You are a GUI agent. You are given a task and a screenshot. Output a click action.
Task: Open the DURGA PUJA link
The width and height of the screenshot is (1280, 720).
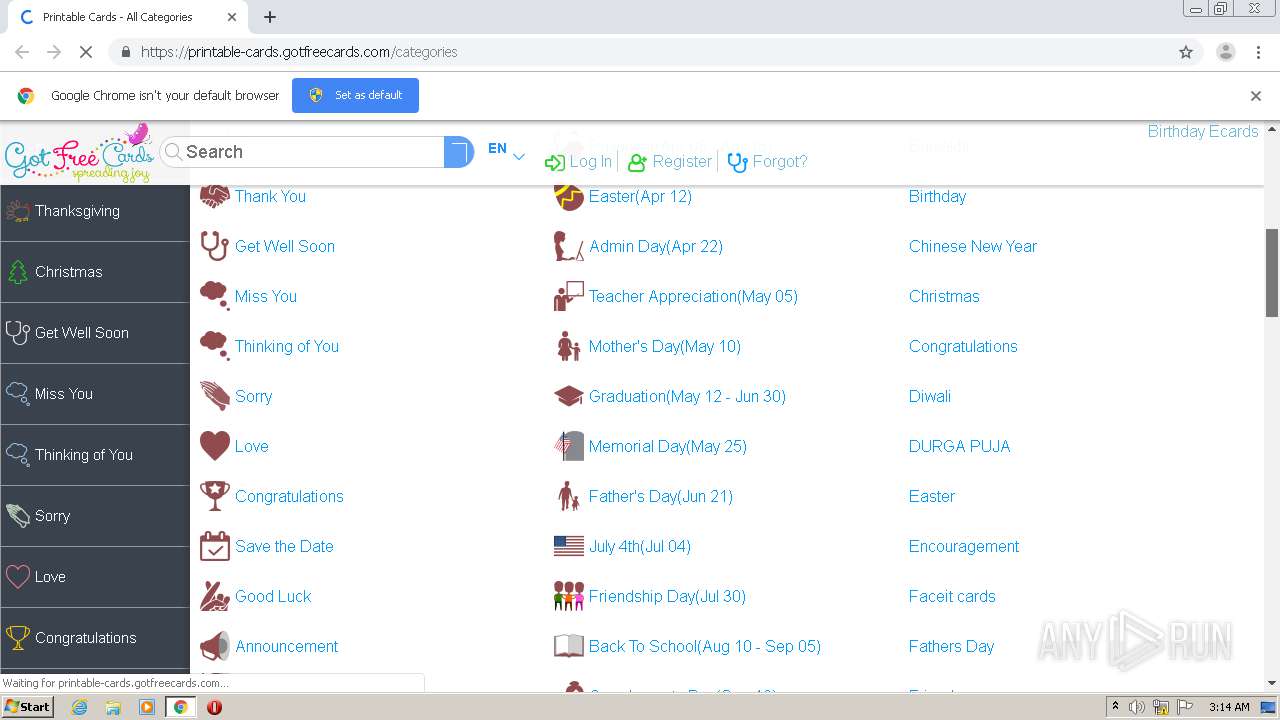(x=960, y=446)
